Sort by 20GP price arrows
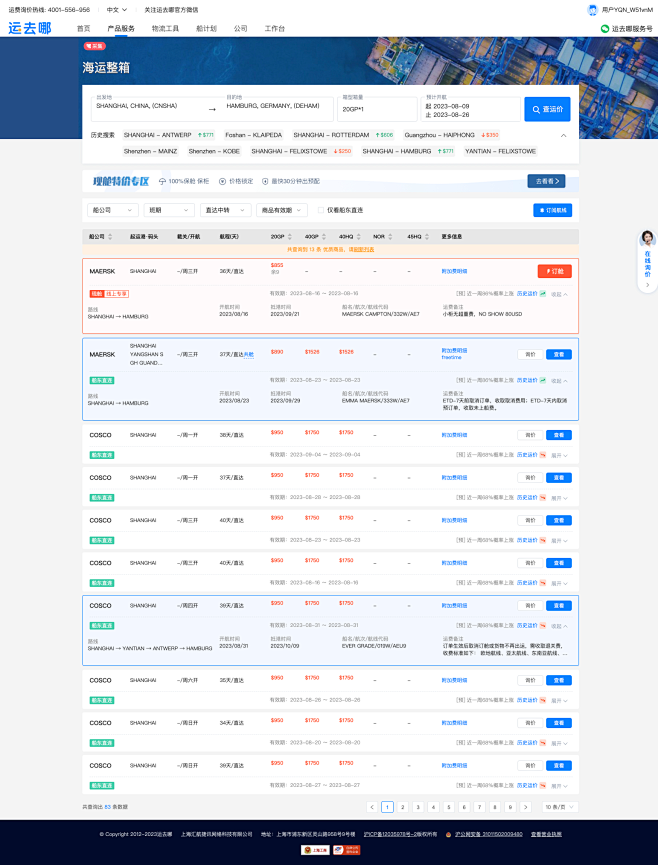The image size is (658, 865). click(x=290, y=237)
